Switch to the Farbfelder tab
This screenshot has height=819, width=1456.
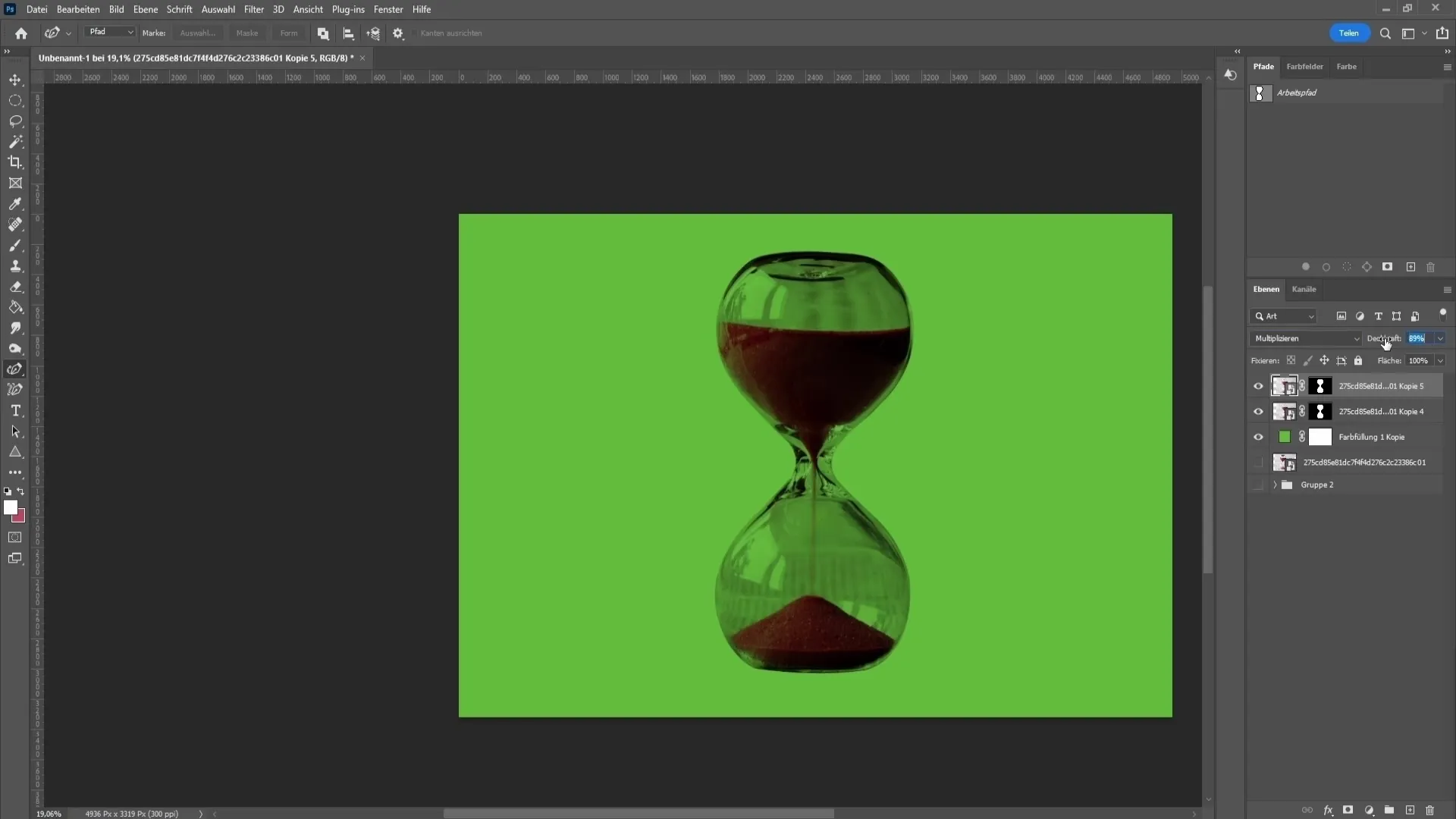click(1304, 67)
